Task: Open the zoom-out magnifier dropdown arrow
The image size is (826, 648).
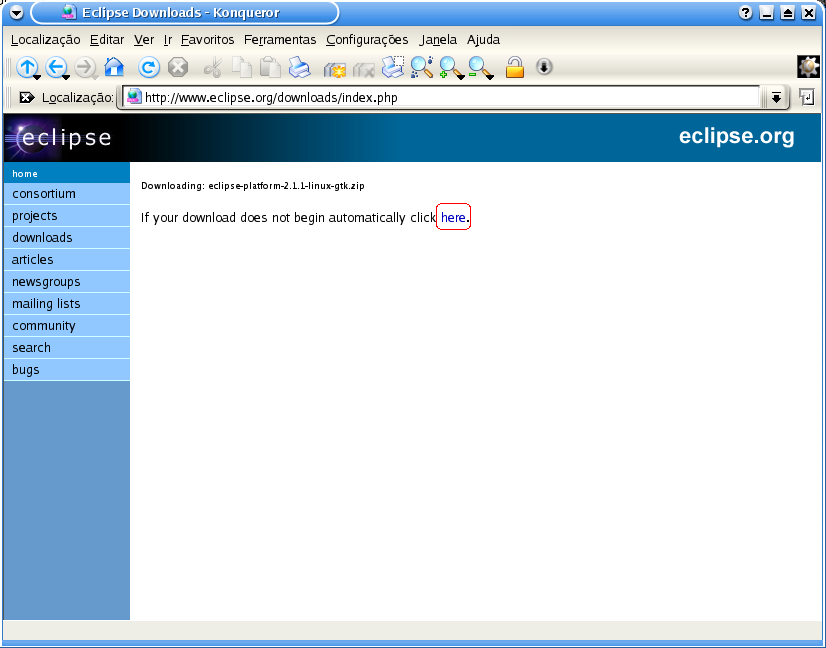Action: coord(489,77)
